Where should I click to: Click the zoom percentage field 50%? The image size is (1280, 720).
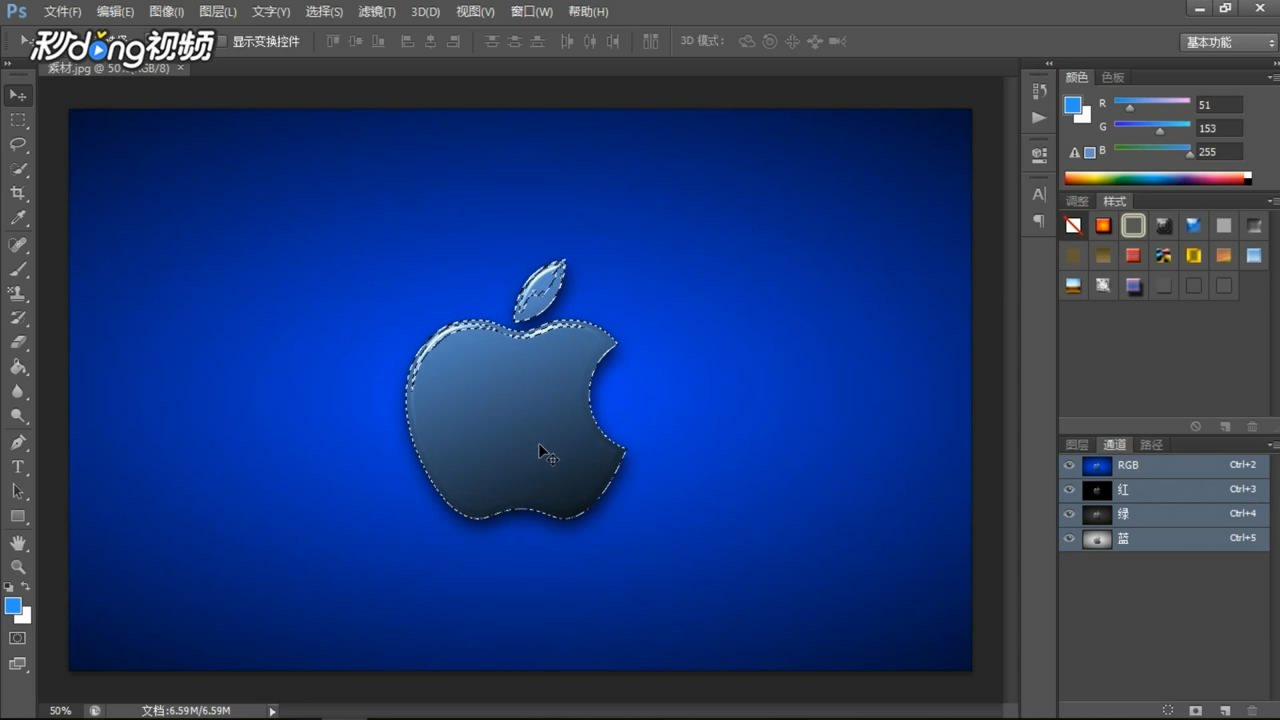click(x=60, y=711)
